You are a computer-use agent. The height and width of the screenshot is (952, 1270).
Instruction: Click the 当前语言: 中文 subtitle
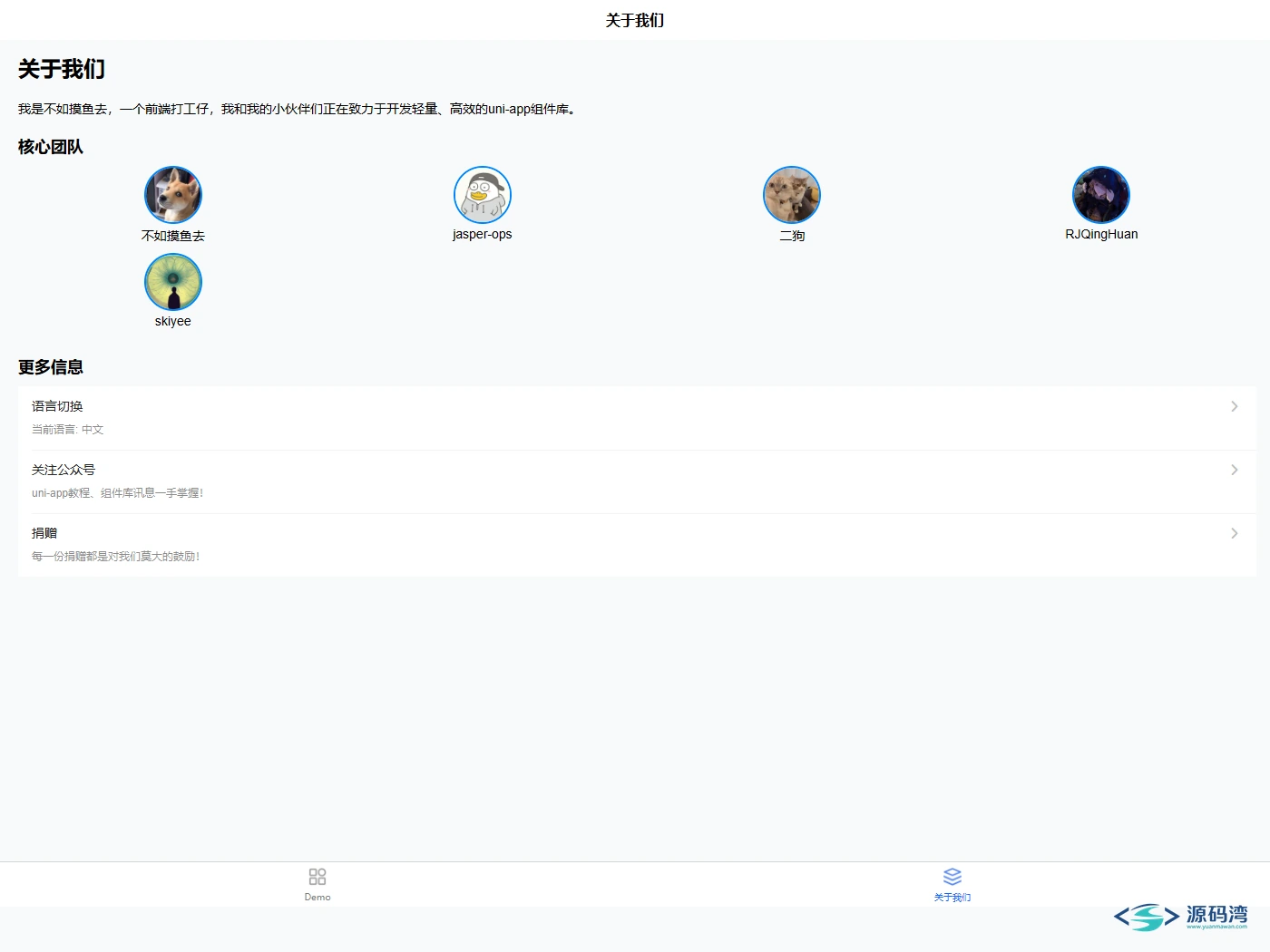pos(68,430)
